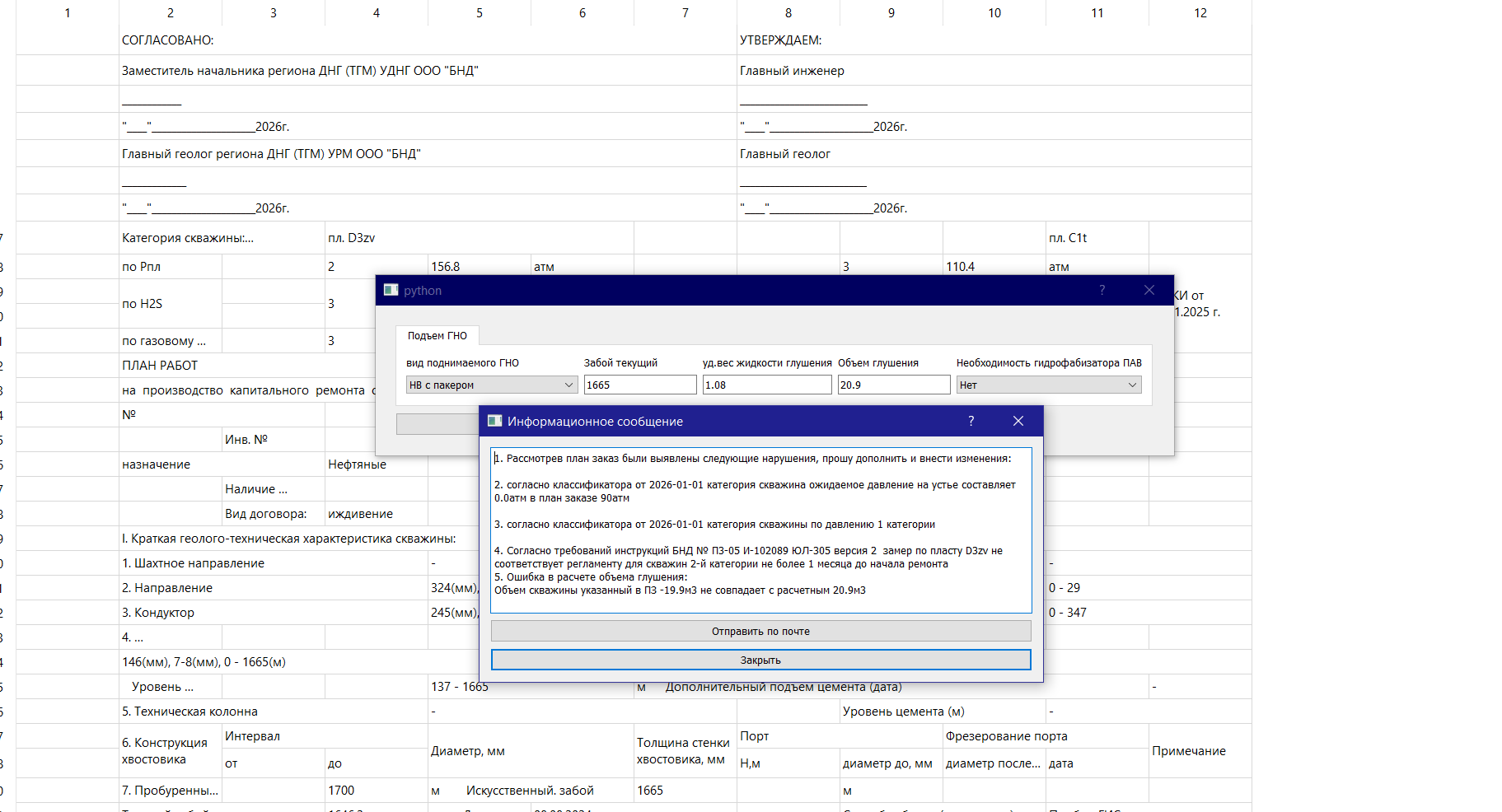Viewport: 1502px width, 812px height.
Task: Click the 3. Кондуктор cell
Action: (274, 613)
